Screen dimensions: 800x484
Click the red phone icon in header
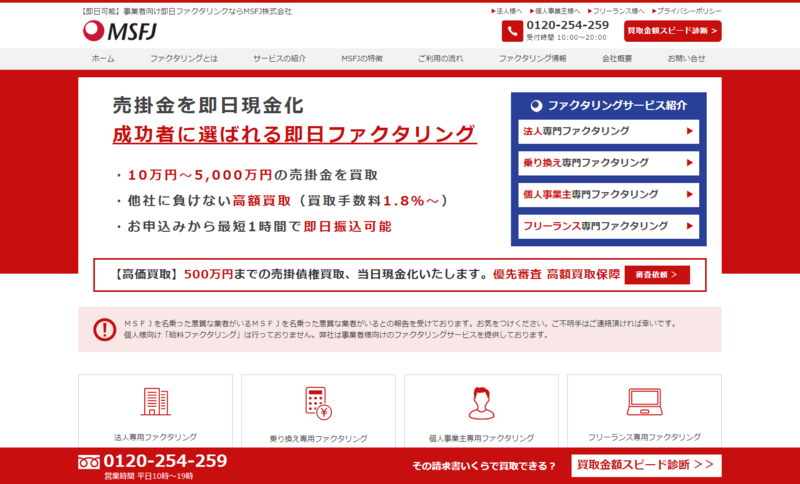(512, 31)
